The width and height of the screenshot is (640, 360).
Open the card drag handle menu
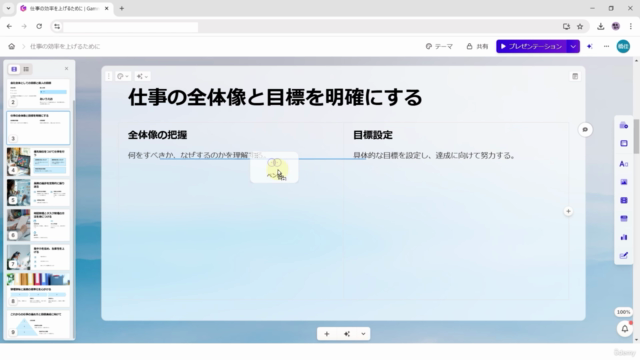109,76
